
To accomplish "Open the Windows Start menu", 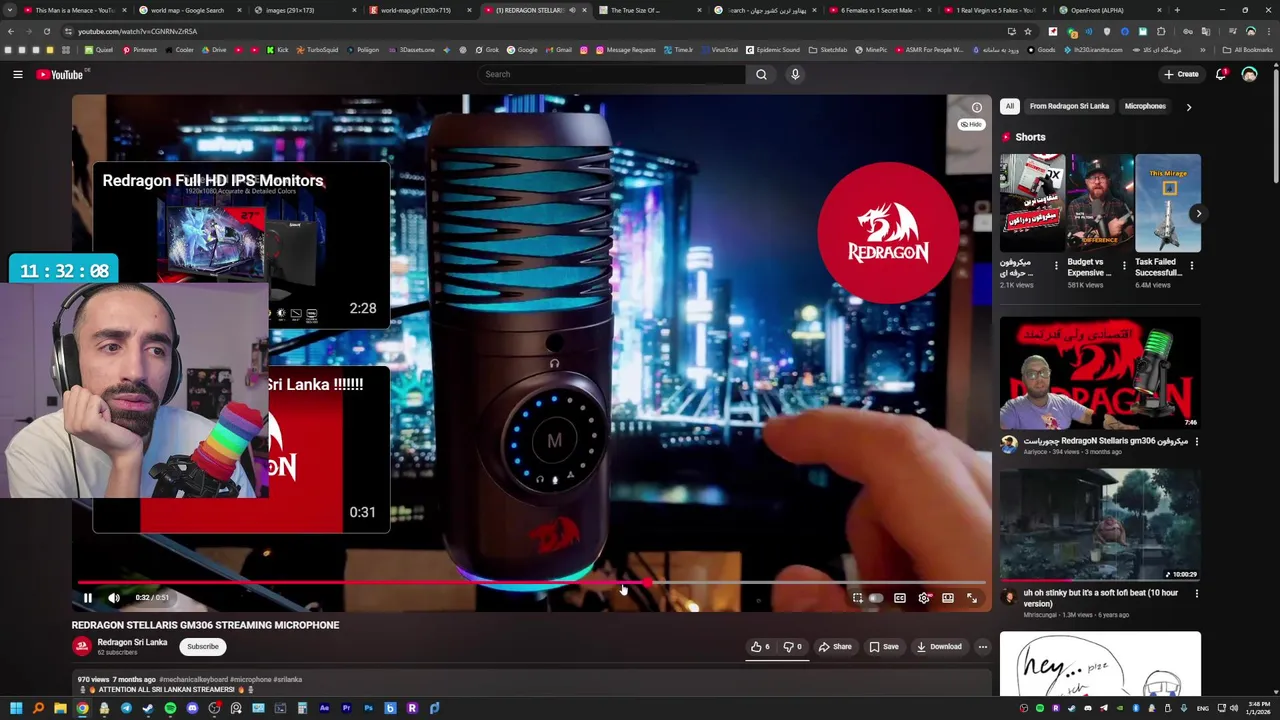I will coord(16,708).
